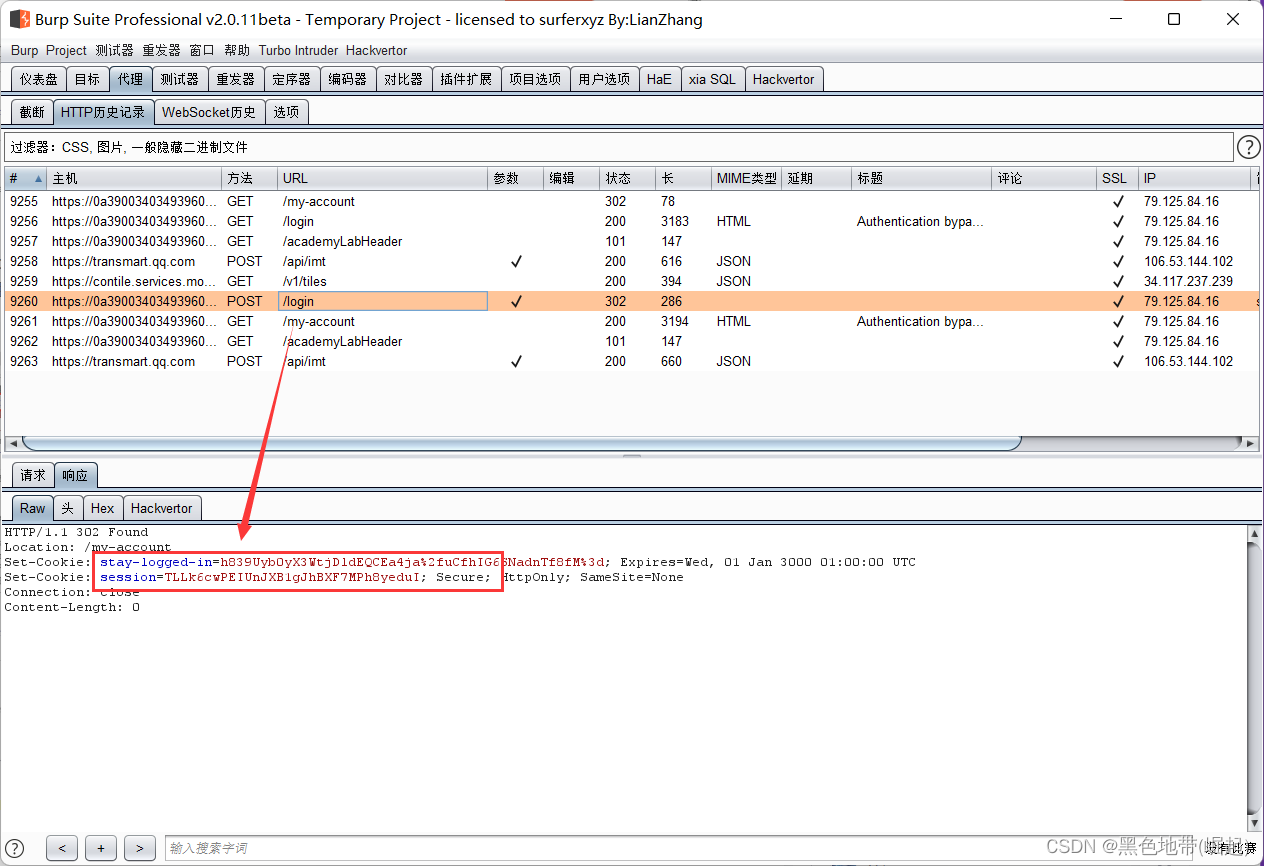Image resolution: width=1264 pixels, height=866 pixels.
Task: Switch to the 目标 tab
Action: pos(87,79)
